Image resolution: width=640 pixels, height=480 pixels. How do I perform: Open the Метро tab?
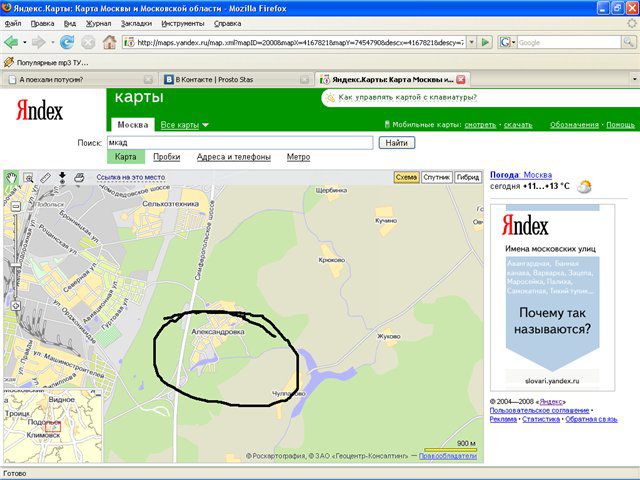(x=298, y=157)
